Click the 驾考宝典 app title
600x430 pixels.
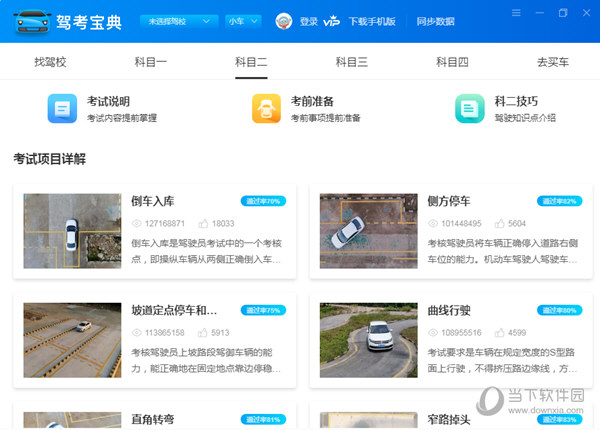coord(89,22)
